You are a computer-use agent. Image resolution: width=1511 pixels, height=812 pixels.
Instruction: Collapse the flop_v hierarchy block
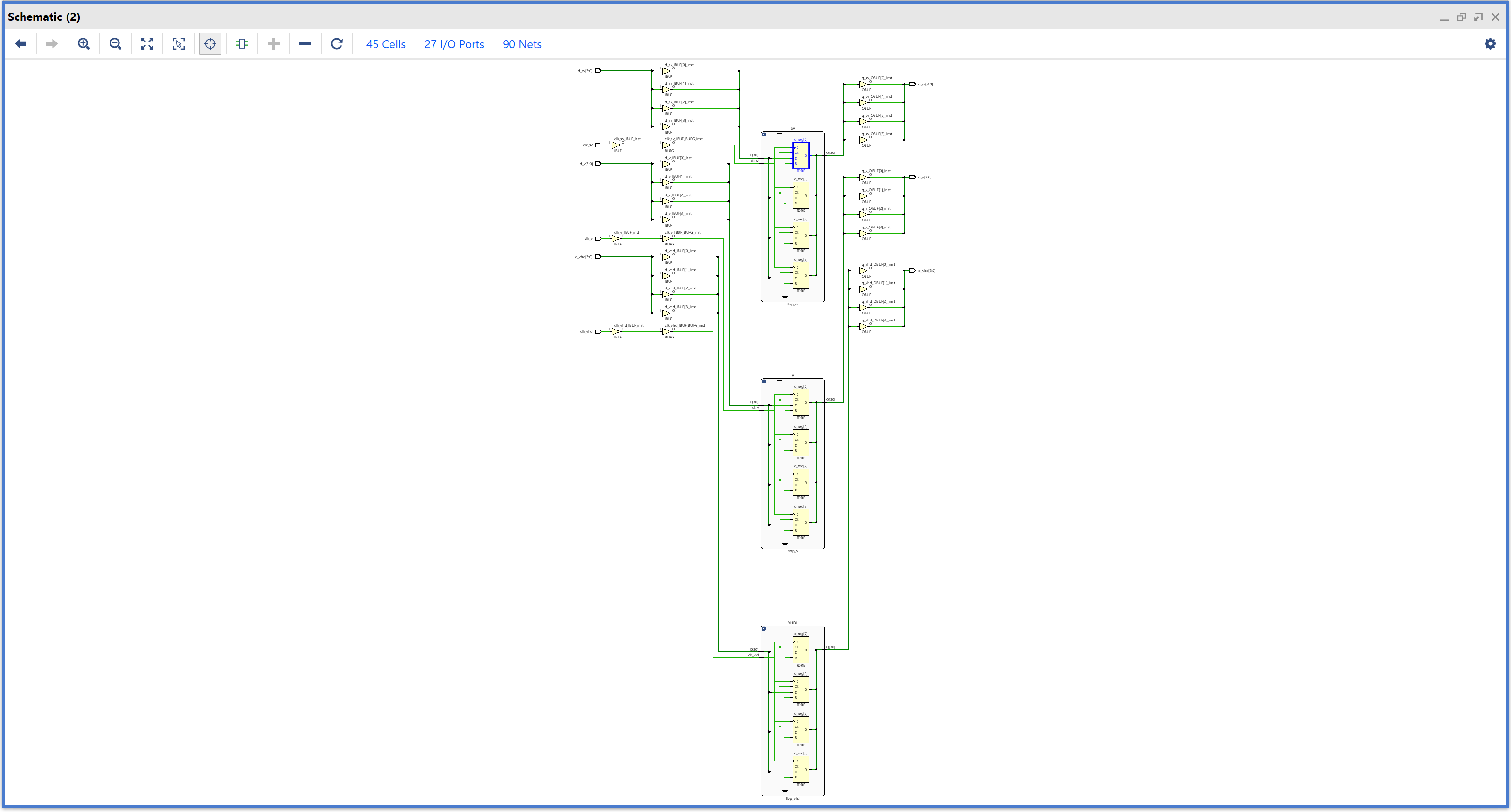[764, 381]
